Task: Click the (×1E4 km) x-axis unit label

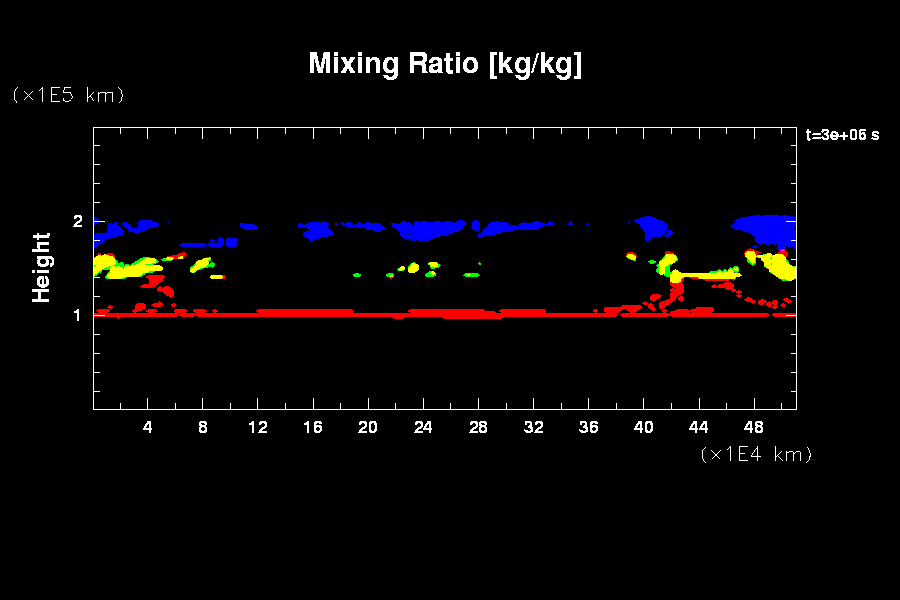Action: [756, 454]
